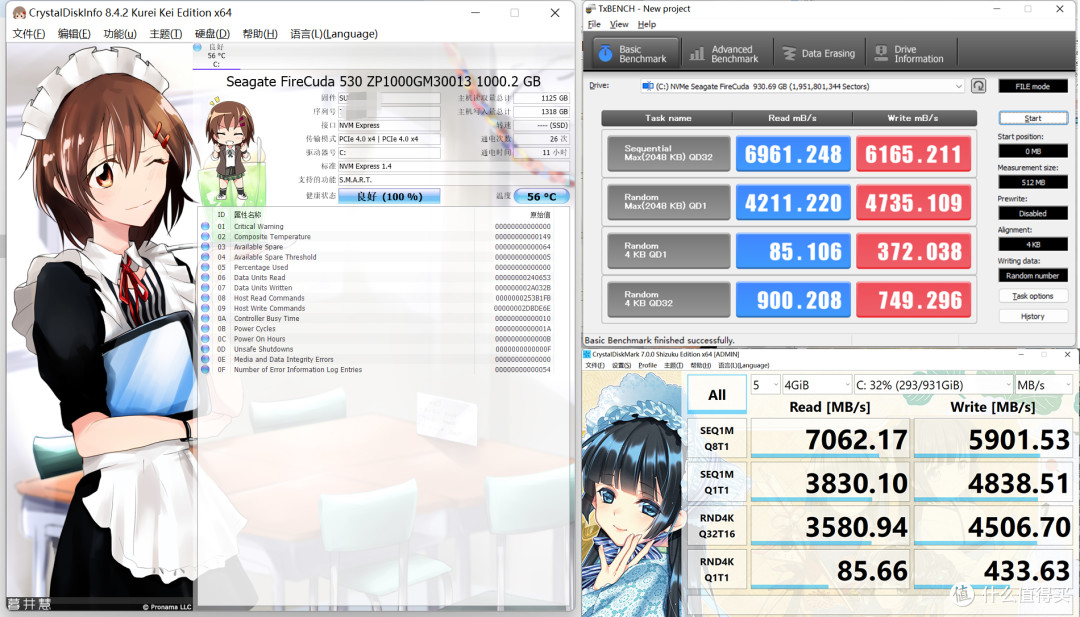This screenshot has width=1080, height=617.
Task: Open CrystalDiskMark Profile menu
Action: click(x=647, y=366)
